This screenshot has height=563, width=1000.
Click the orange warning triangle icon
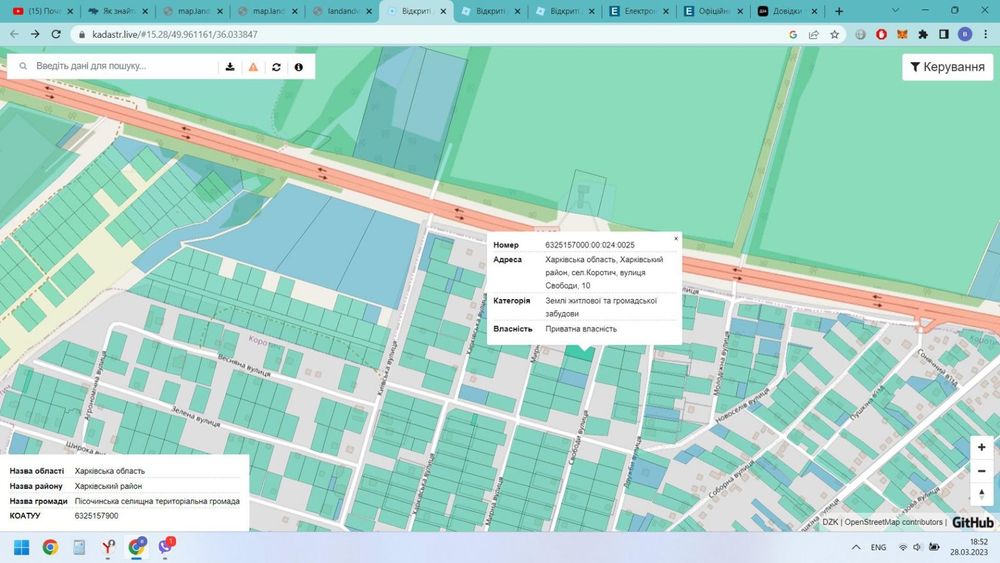pyautogui.click(x=253, y=67)
